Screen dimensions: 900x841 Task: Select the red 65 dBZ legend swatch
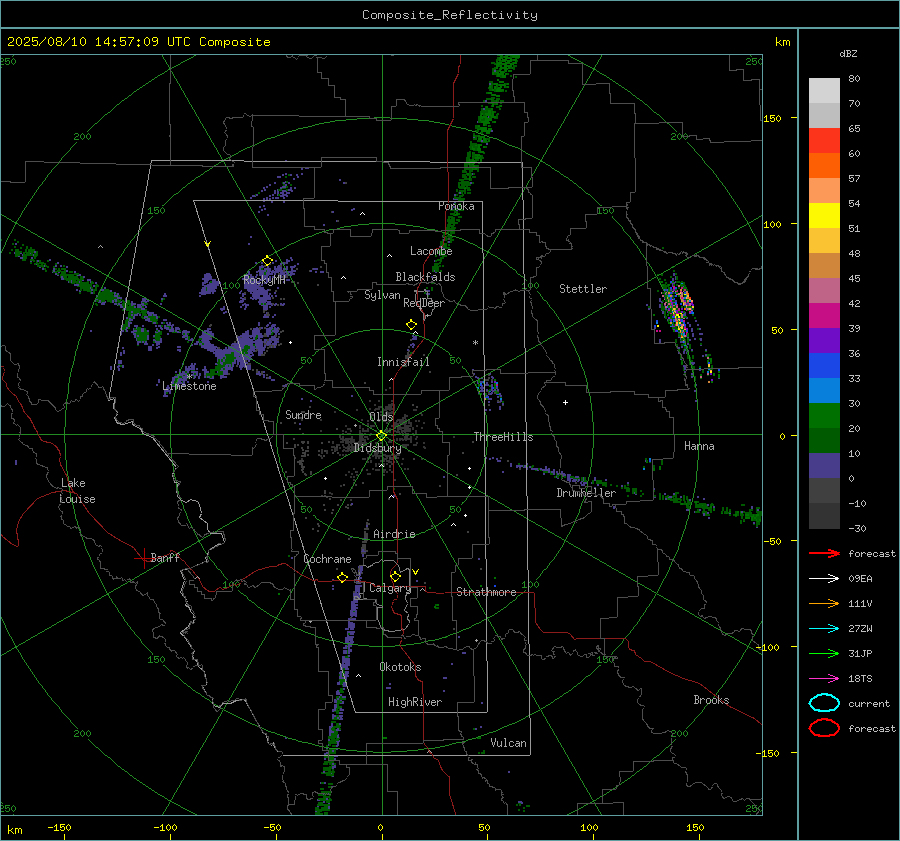[824, 140]
